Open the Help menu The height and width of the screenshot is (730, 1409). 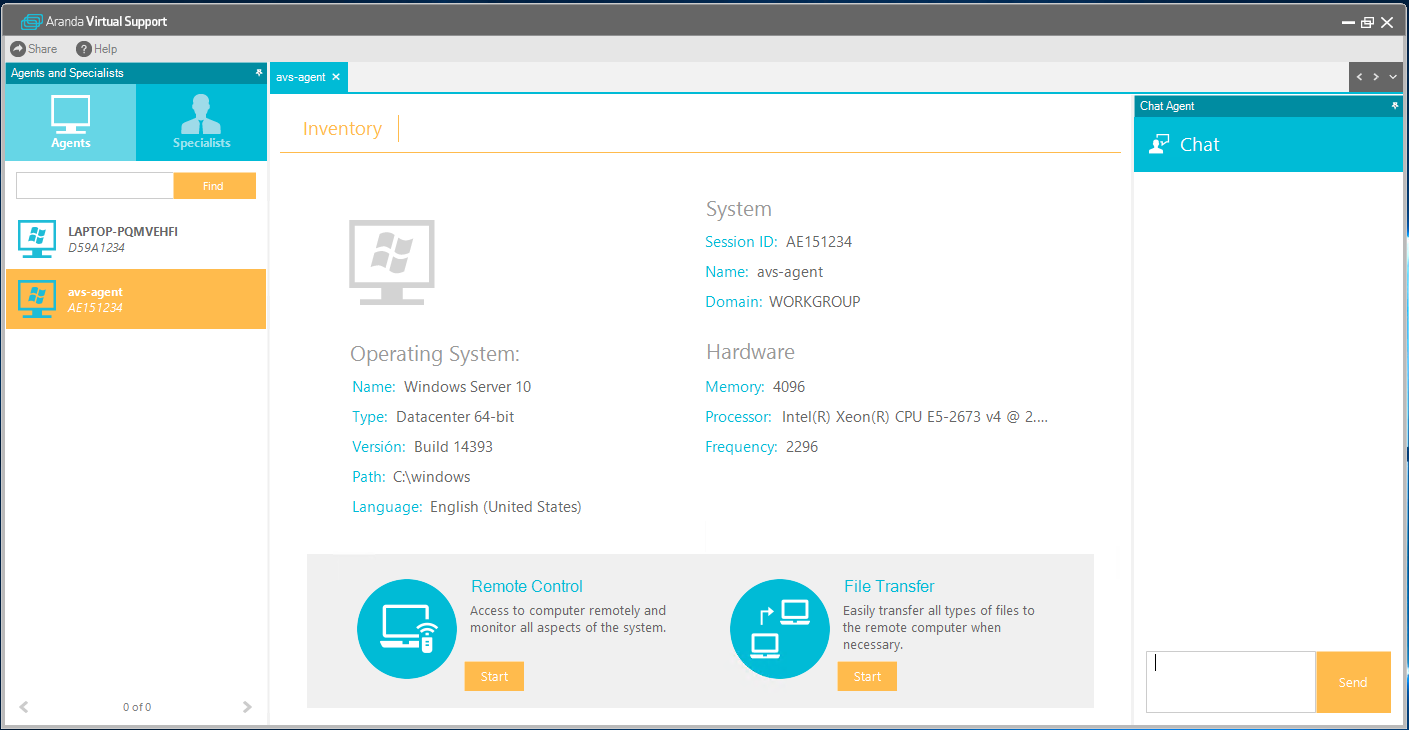(97, 49)
